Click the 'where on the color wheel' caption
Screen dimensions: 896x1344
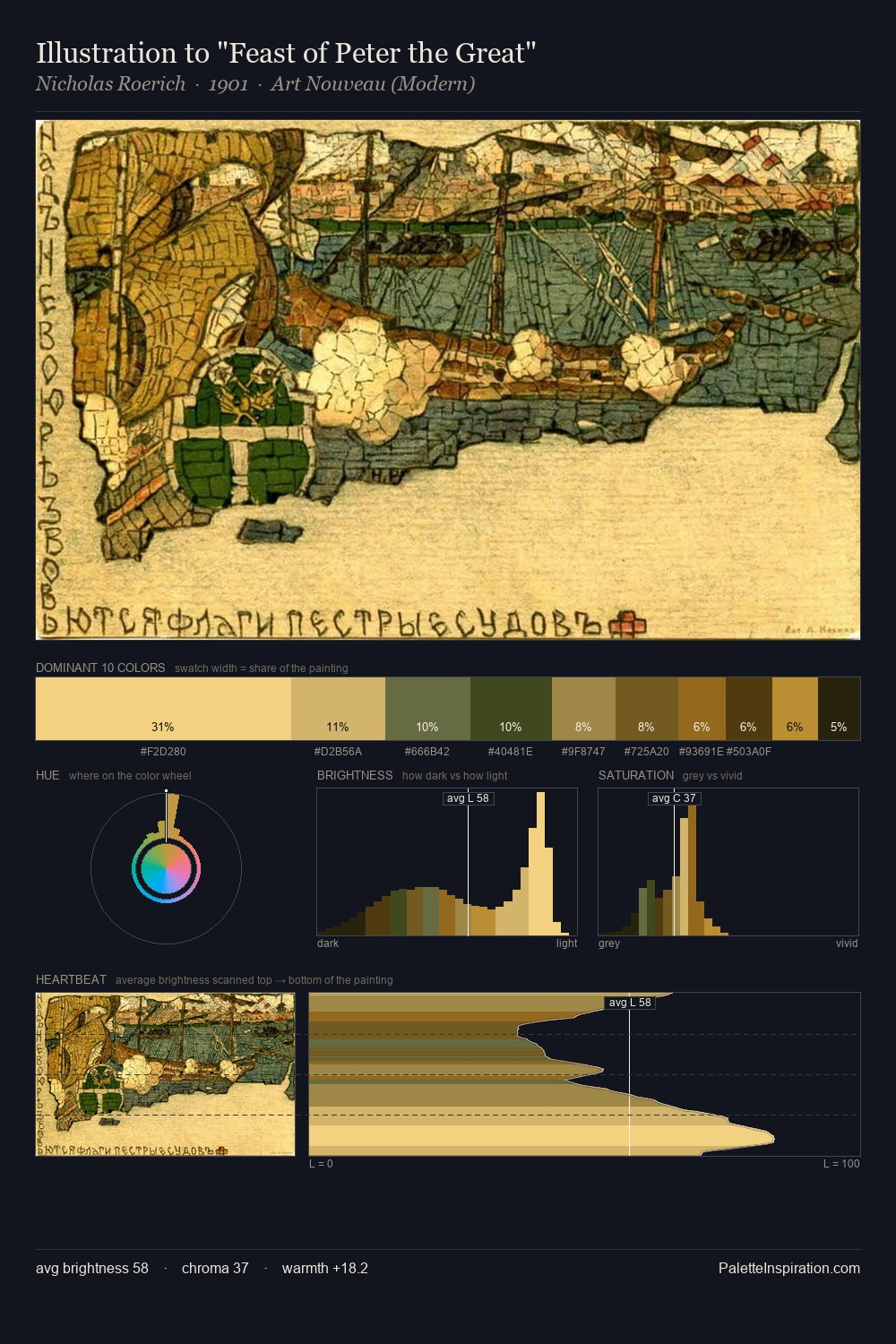coord(130,776)
